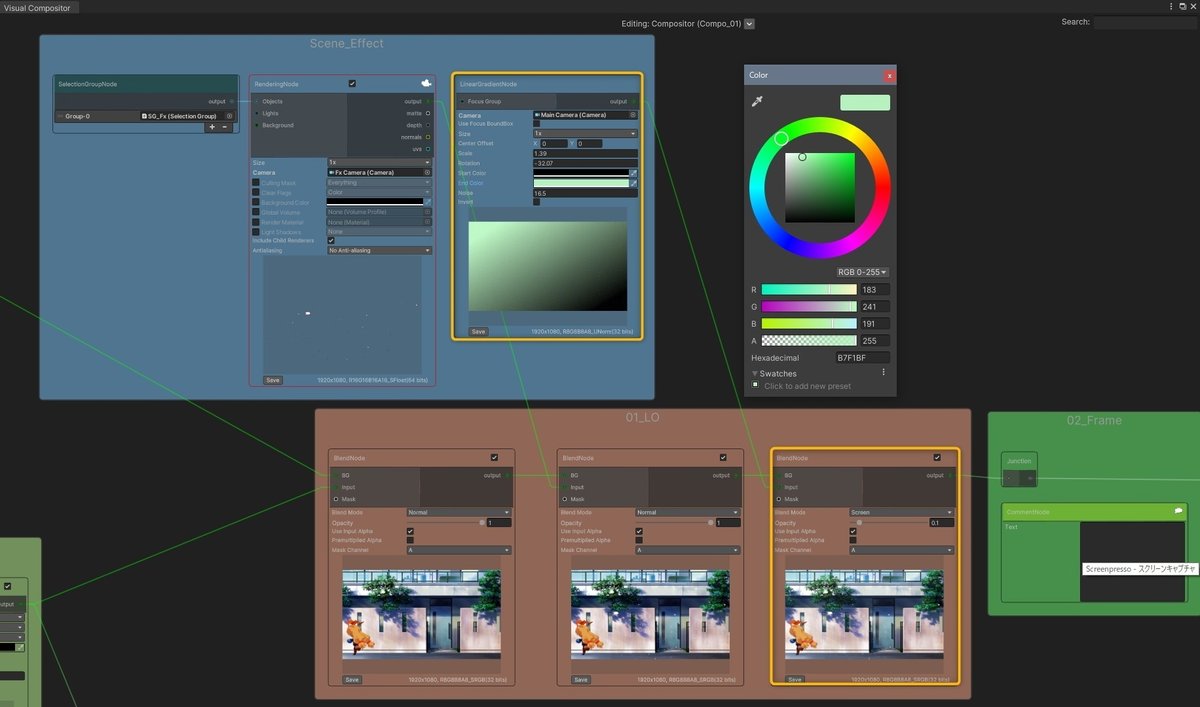Click the RenderingNode Lights input port
Image resolution: width=1200 pixels, height=707 pixels.
coord(256,113)
